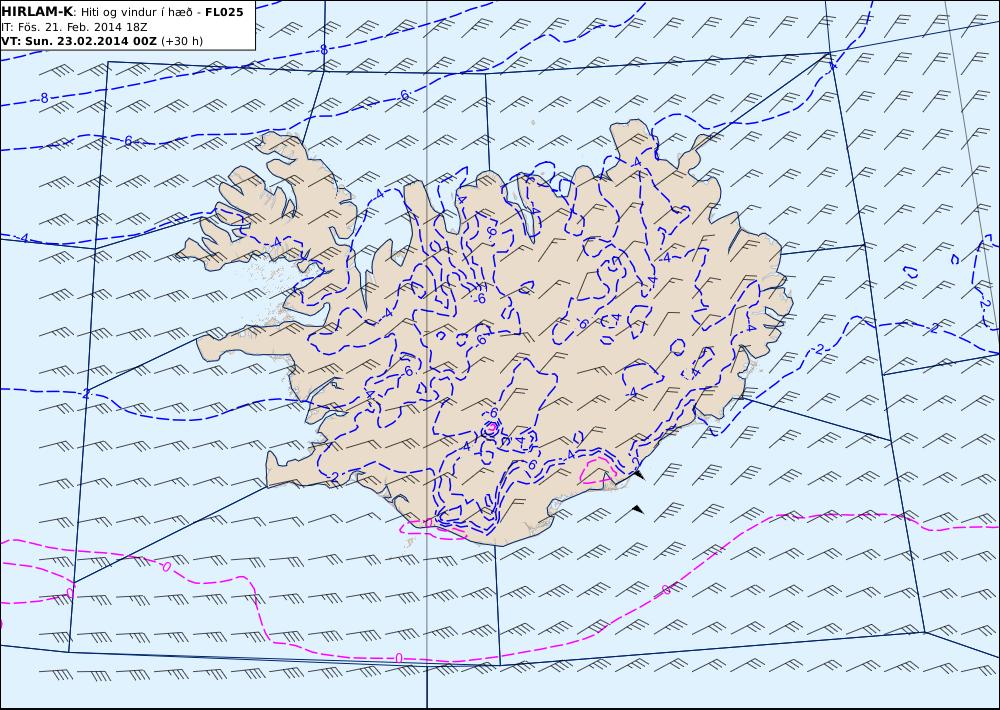Click the title text "HIRLAM-K: Hiti og vindur í hæð - FL025"

click(x=122, y=12)
